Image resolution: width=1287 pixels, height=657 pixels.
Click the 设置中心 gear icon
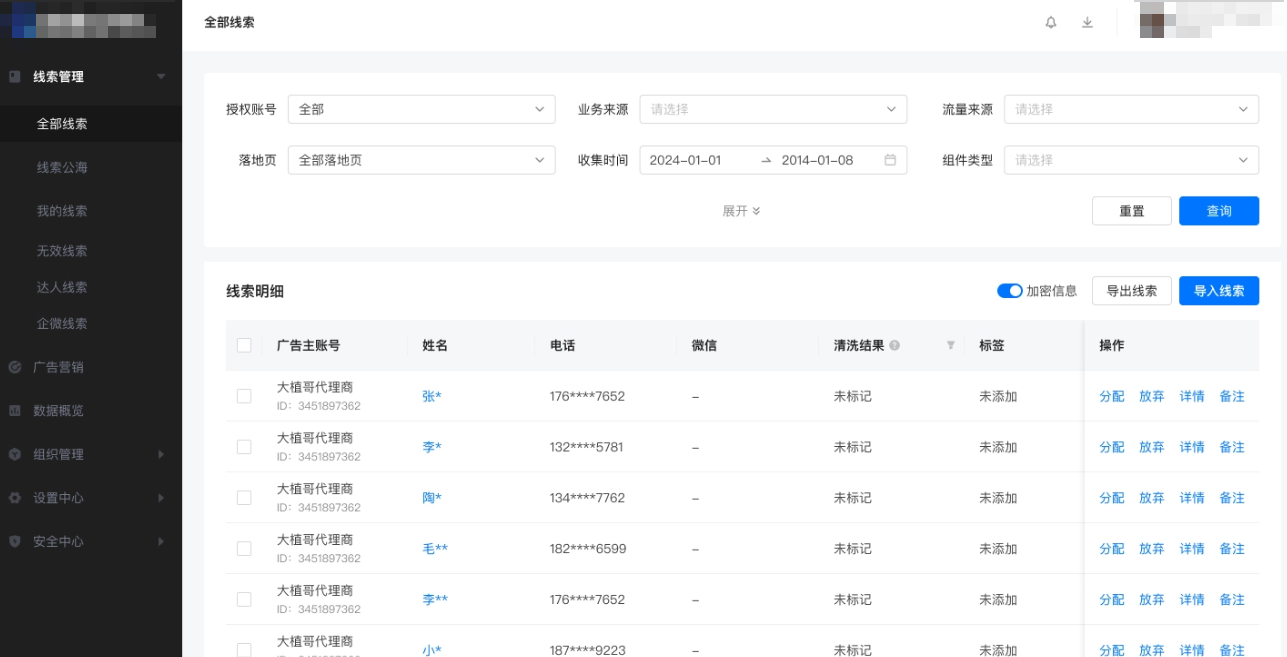tap(13, 497)
